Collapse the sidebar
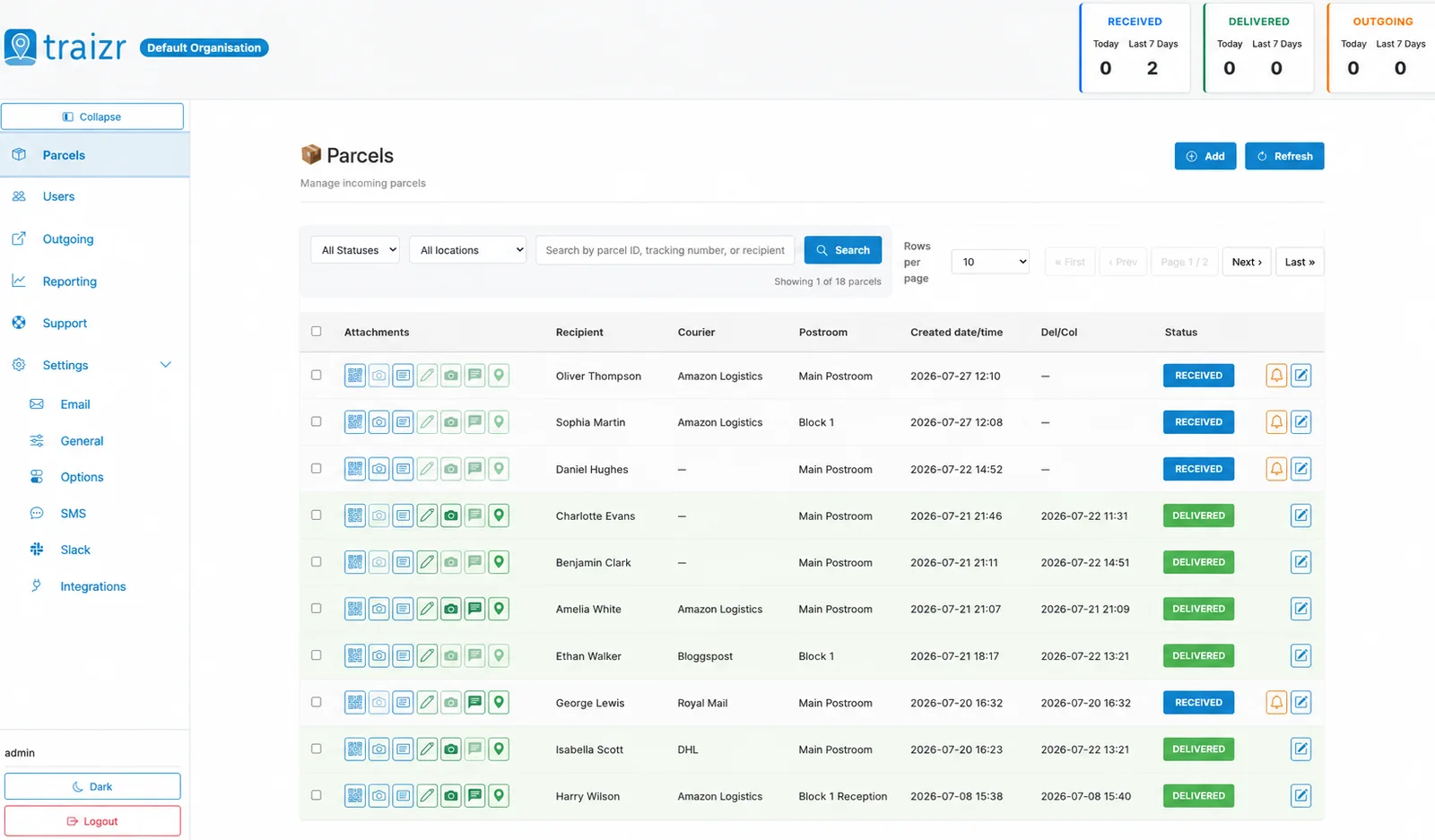Viewport: 1435px width, 840px height. [x=92, y=117]
